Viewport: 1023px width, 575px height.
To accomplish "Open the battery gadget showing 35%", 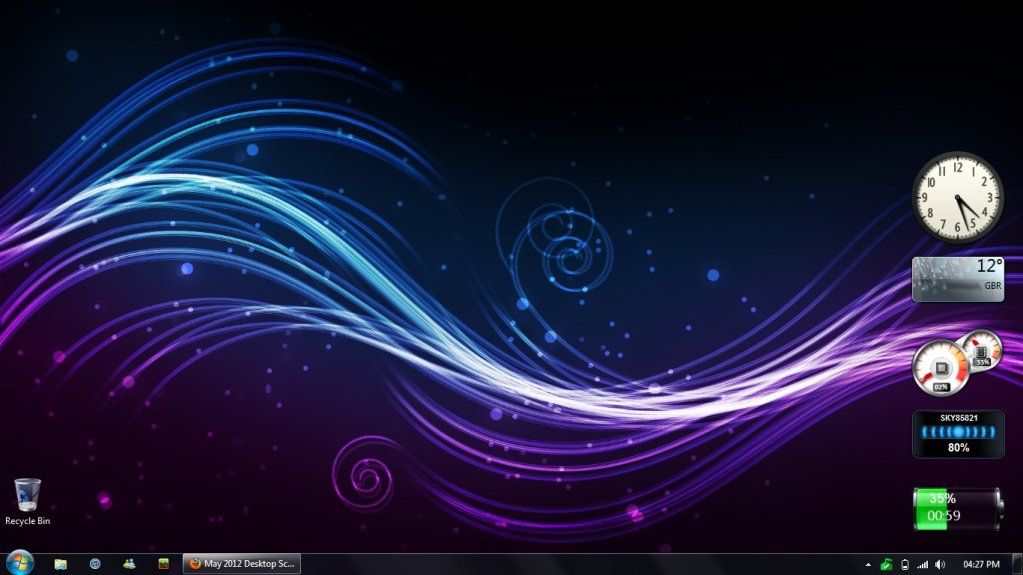I will (x=958, y=508).
